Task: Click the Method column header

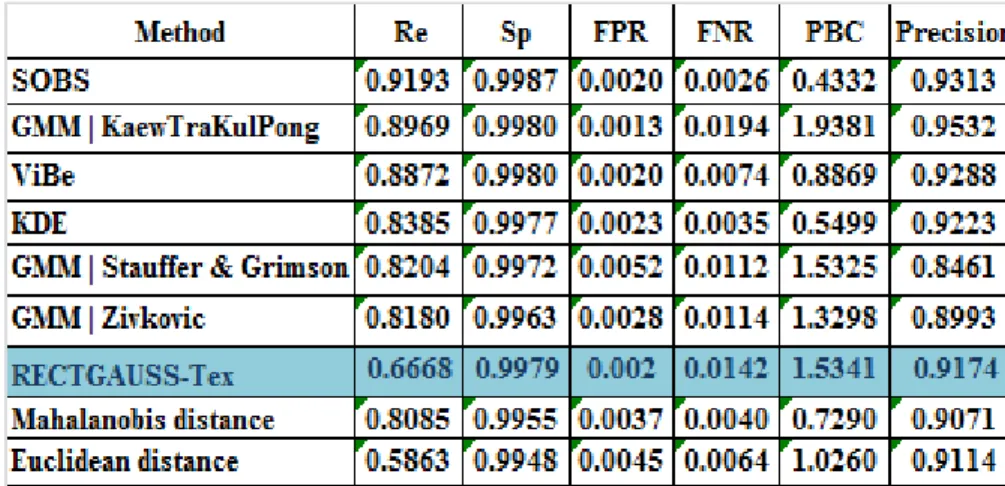Action: click(179, 31)
